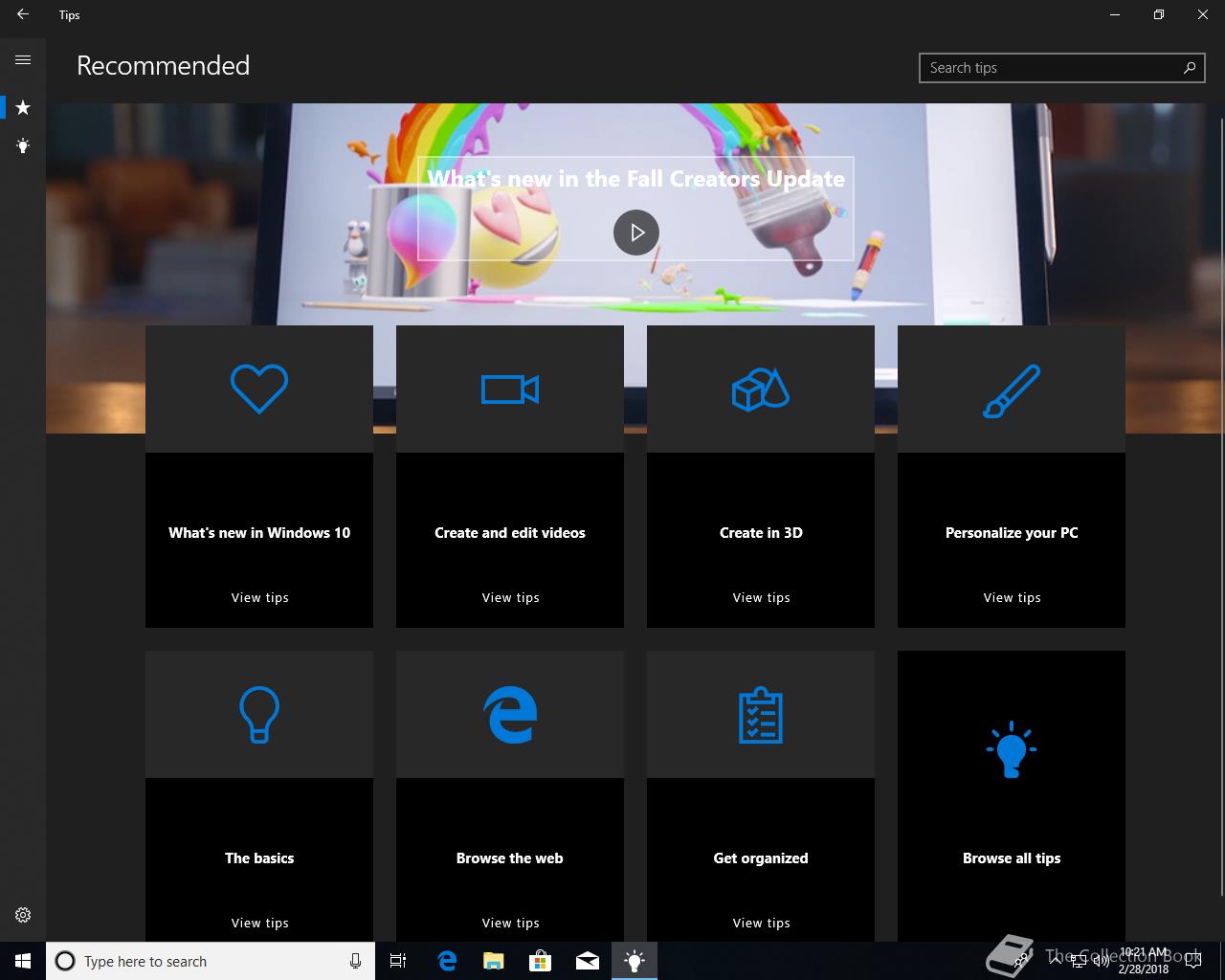Select the Recommended star icon in sidebar
This screenshot has width=1225, height=980.
23,107
